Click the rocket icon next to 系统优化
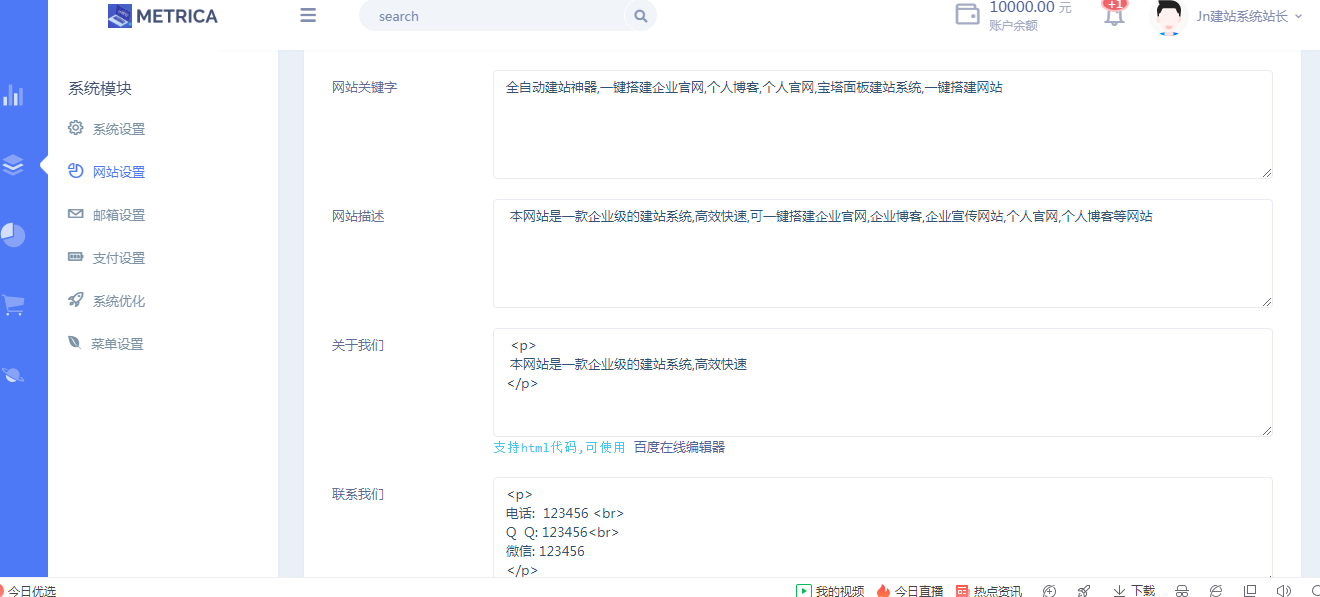Viewport: 1320px width, 597px height. tap(76, 300)
